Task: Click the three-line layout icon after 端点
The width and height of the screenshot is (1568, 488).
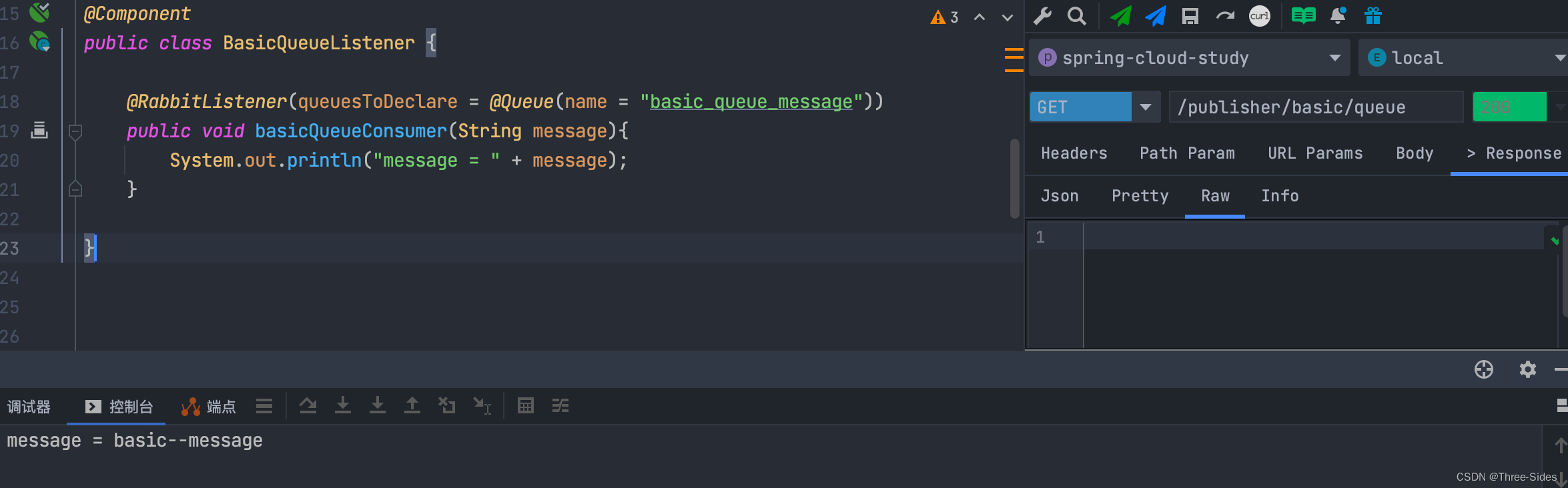Action: 264,406
